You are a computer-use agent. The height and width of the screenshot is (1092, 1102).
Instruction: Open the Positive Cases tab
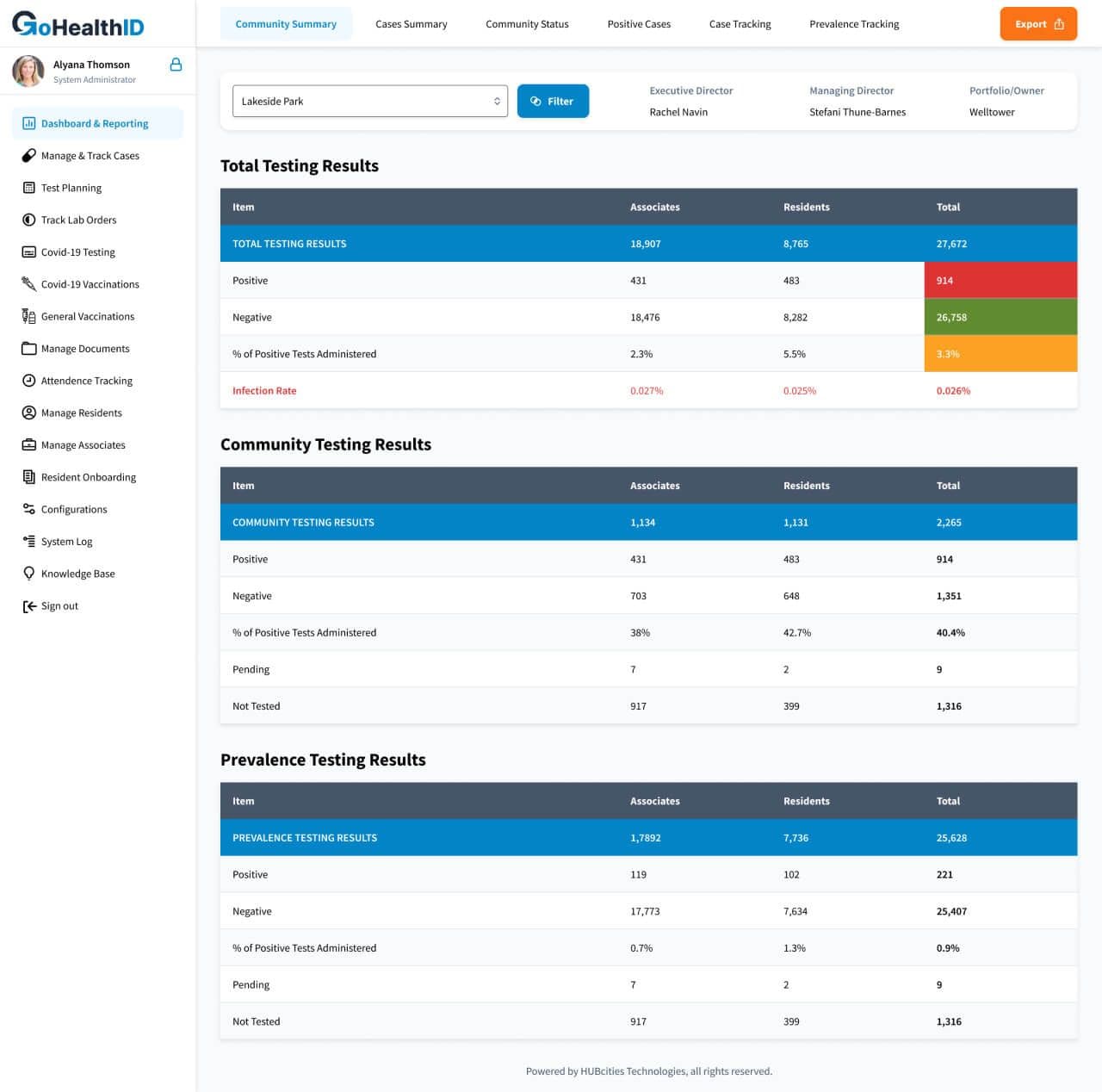639,24
